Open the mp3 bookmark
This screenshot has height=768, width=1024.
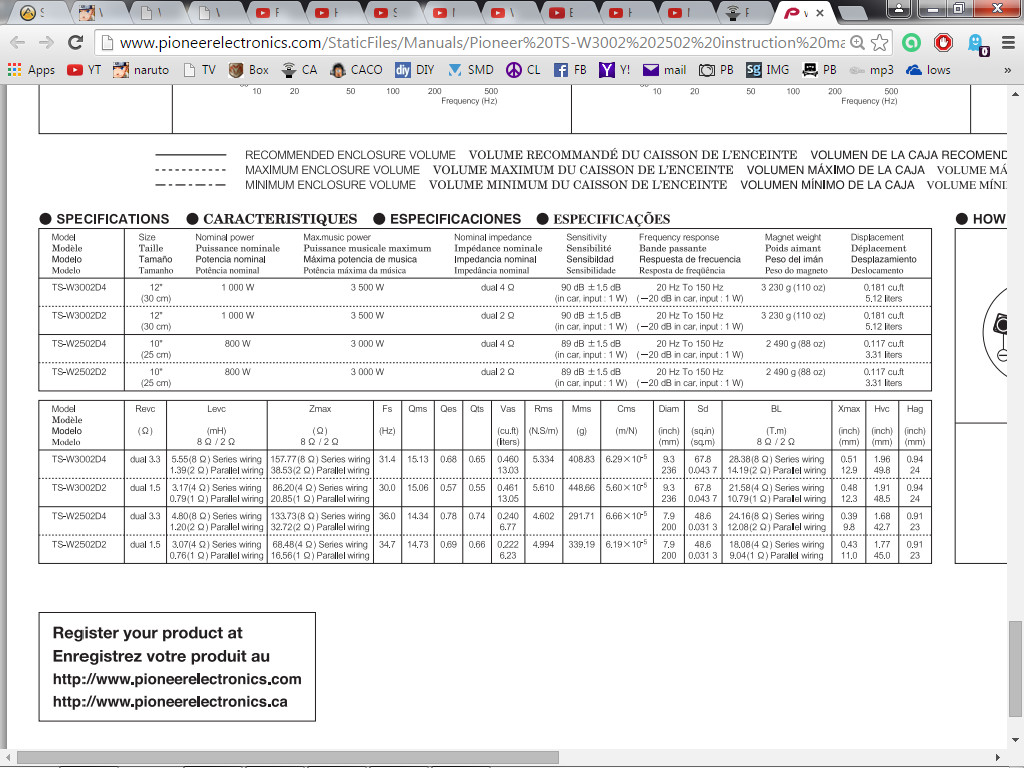point(871,70)
